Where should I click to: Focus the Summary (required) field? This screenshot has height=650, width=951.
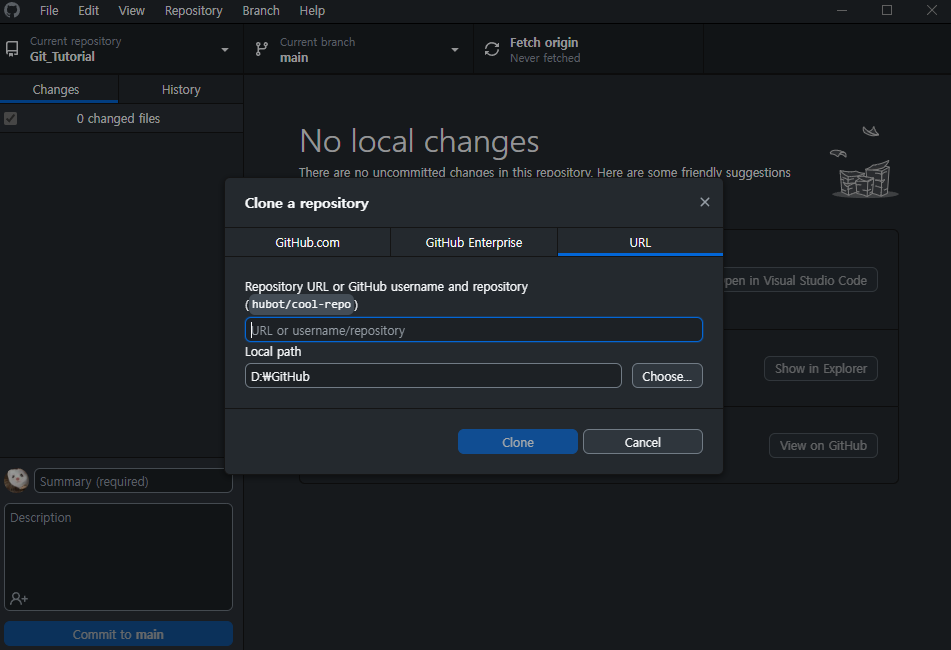(x=133, y=480)
